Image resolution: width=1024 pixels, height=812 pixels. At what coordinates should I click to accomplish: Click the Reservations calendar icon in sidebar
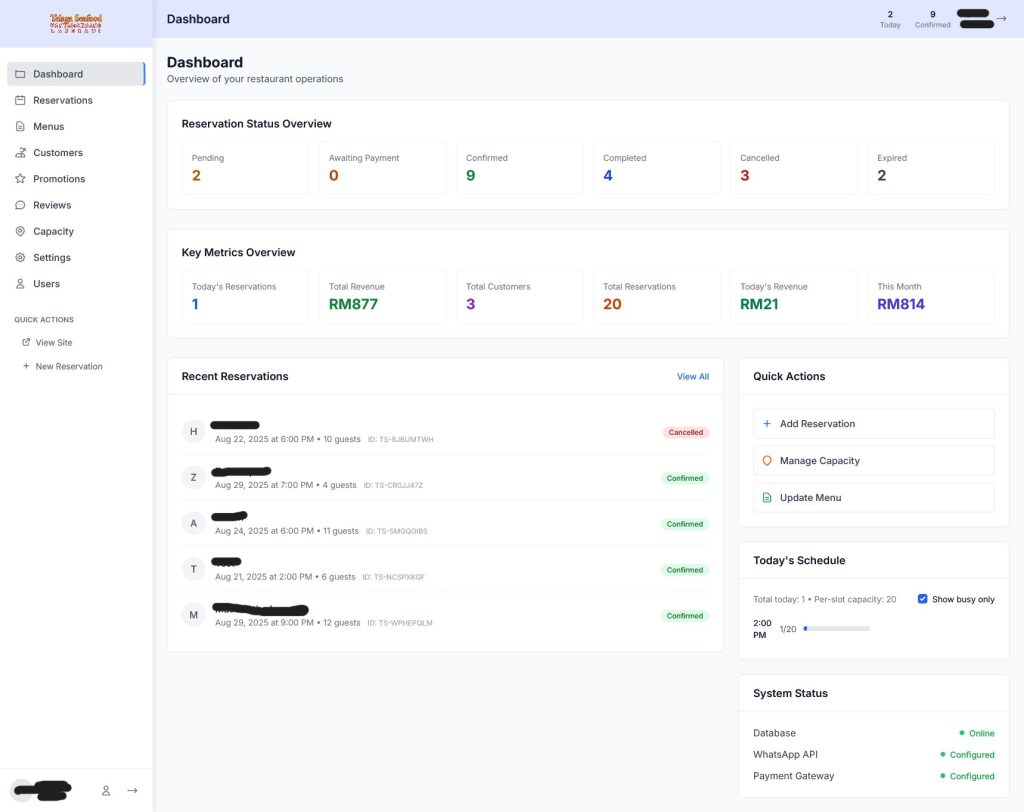point(21,100)
